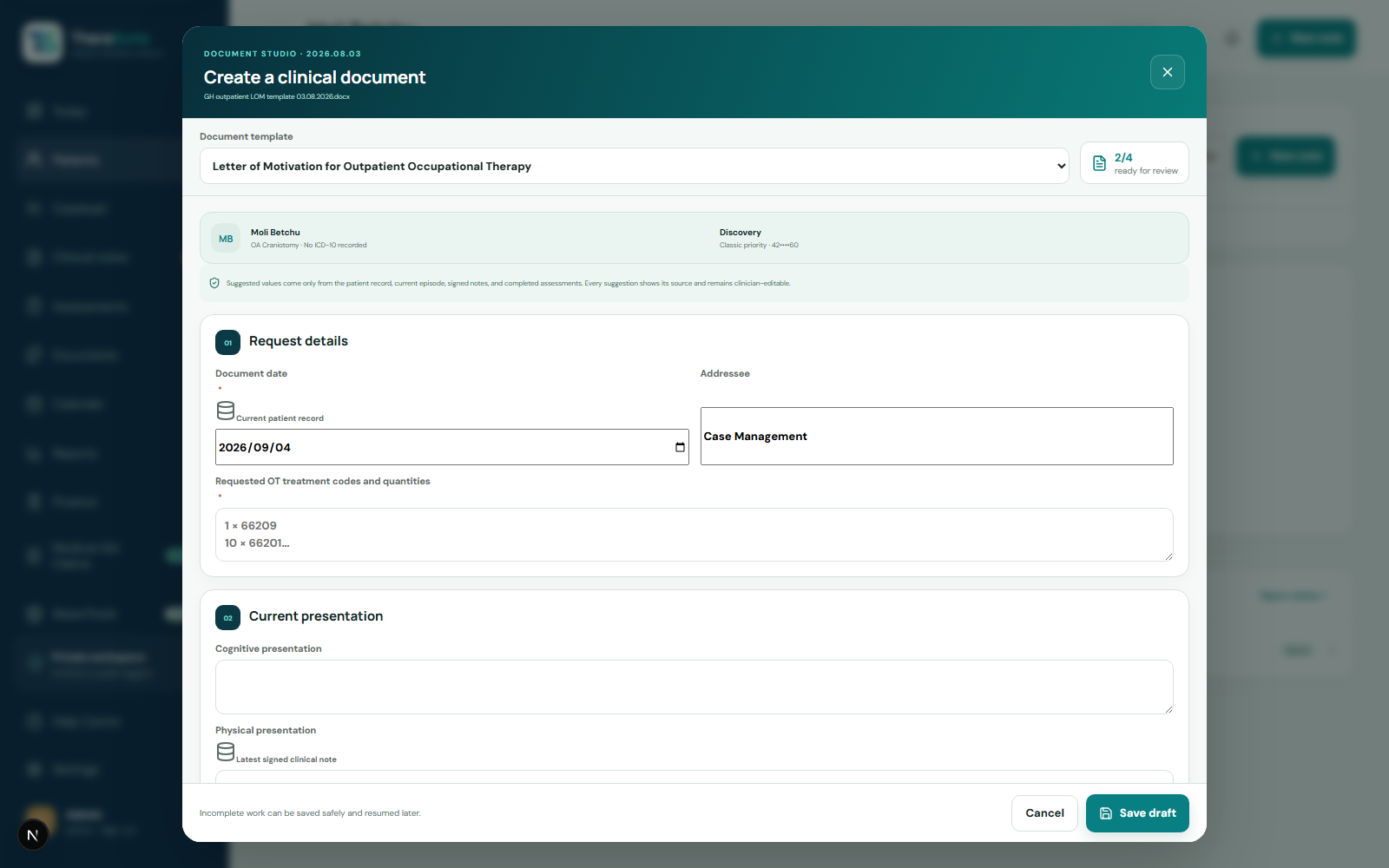Click the 2/4 ready for review document icon
The image size is (1389, 868).
pyautogui.click(x=1099, y=163)
